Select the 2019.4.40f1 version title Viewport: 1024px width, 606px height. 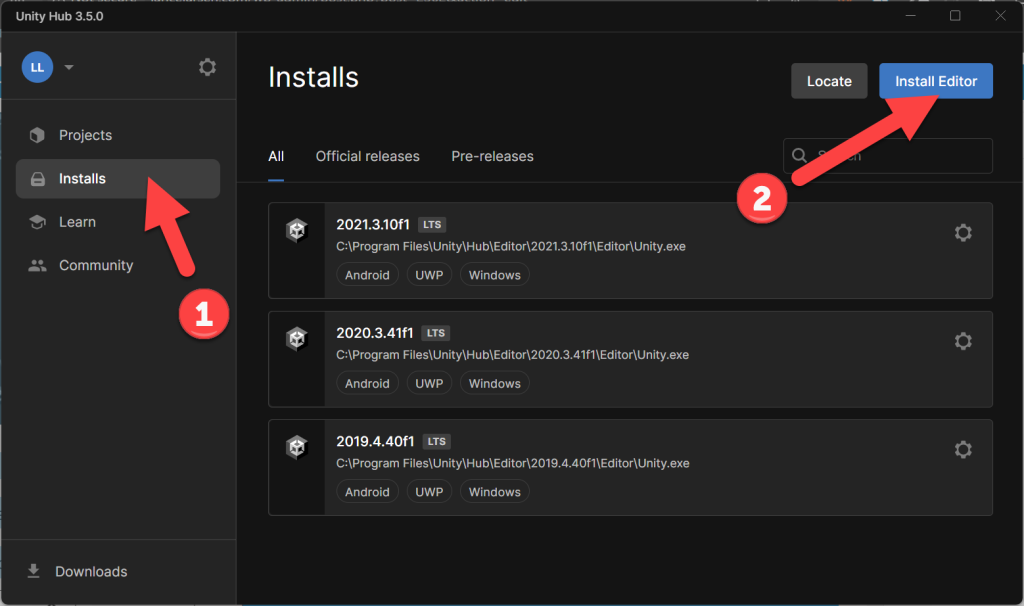point(376,441)
